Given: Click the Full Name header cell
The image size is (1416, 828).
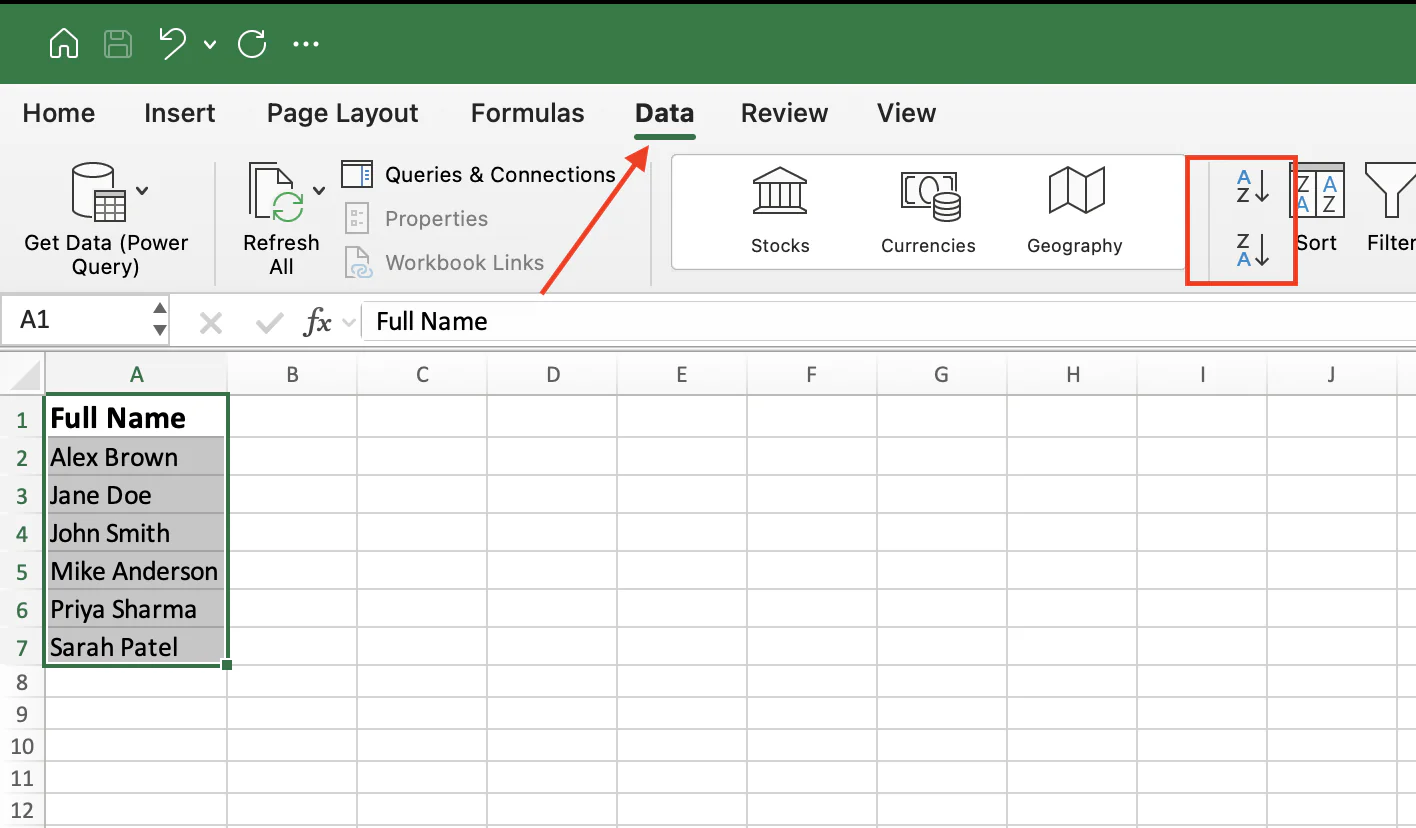Looking at the screenshot, I should pos(137,417).
